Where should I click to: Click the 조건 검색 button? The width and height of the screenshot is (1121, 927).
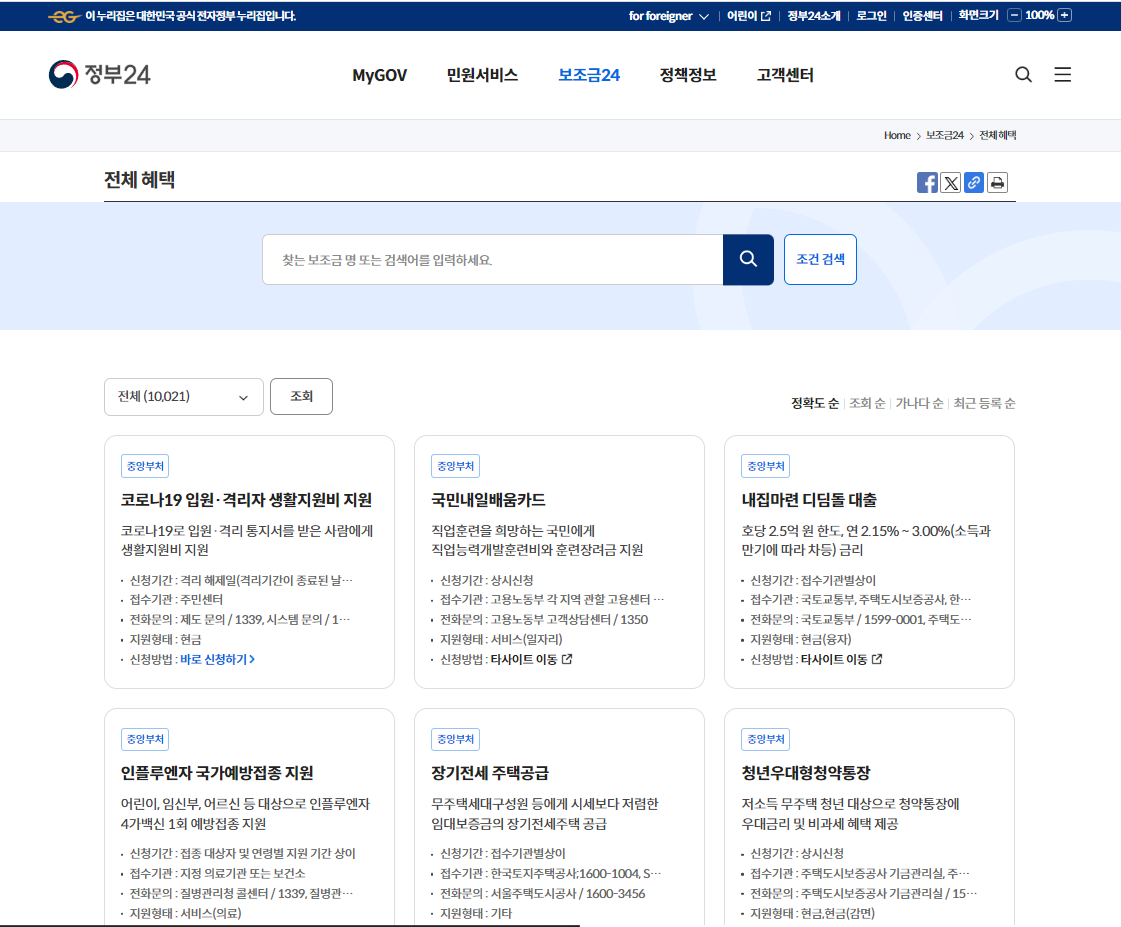[x=820, y=259]
